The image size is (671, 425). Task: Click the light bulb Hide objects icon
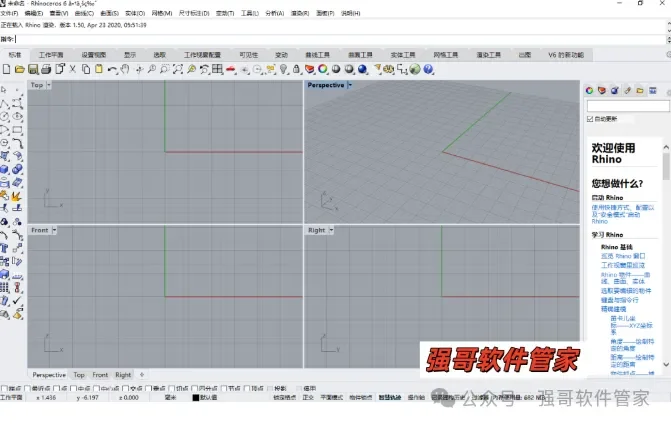283,69
